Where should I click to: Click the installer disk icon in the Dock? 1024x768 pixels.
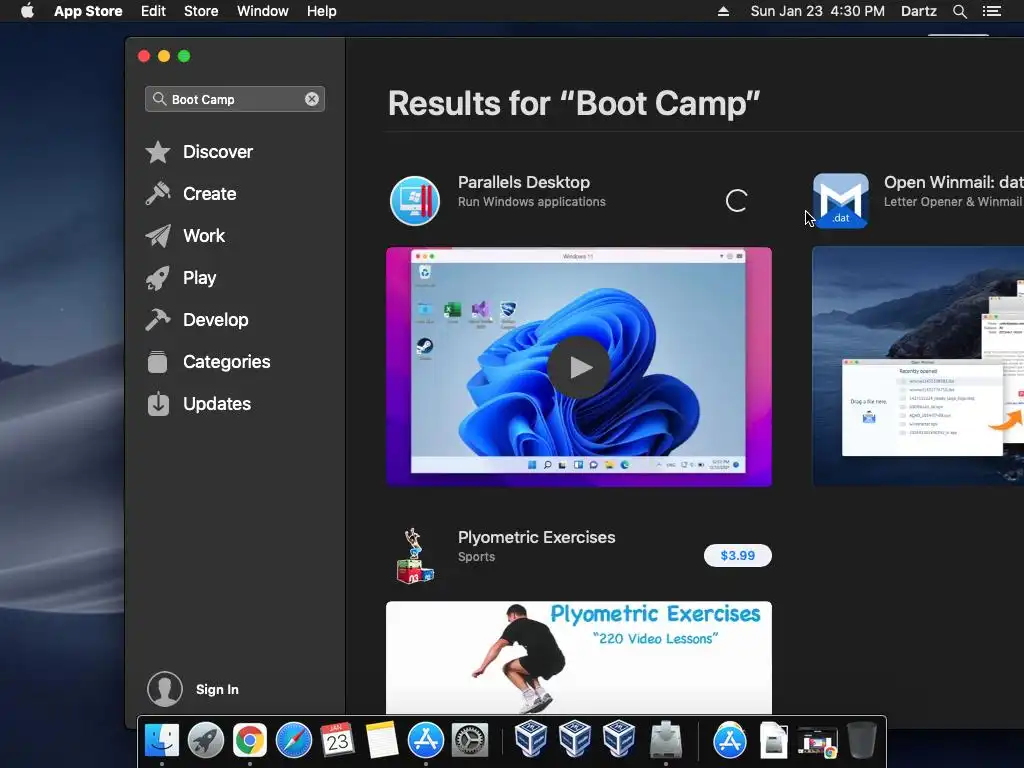[x=666, y=741]
